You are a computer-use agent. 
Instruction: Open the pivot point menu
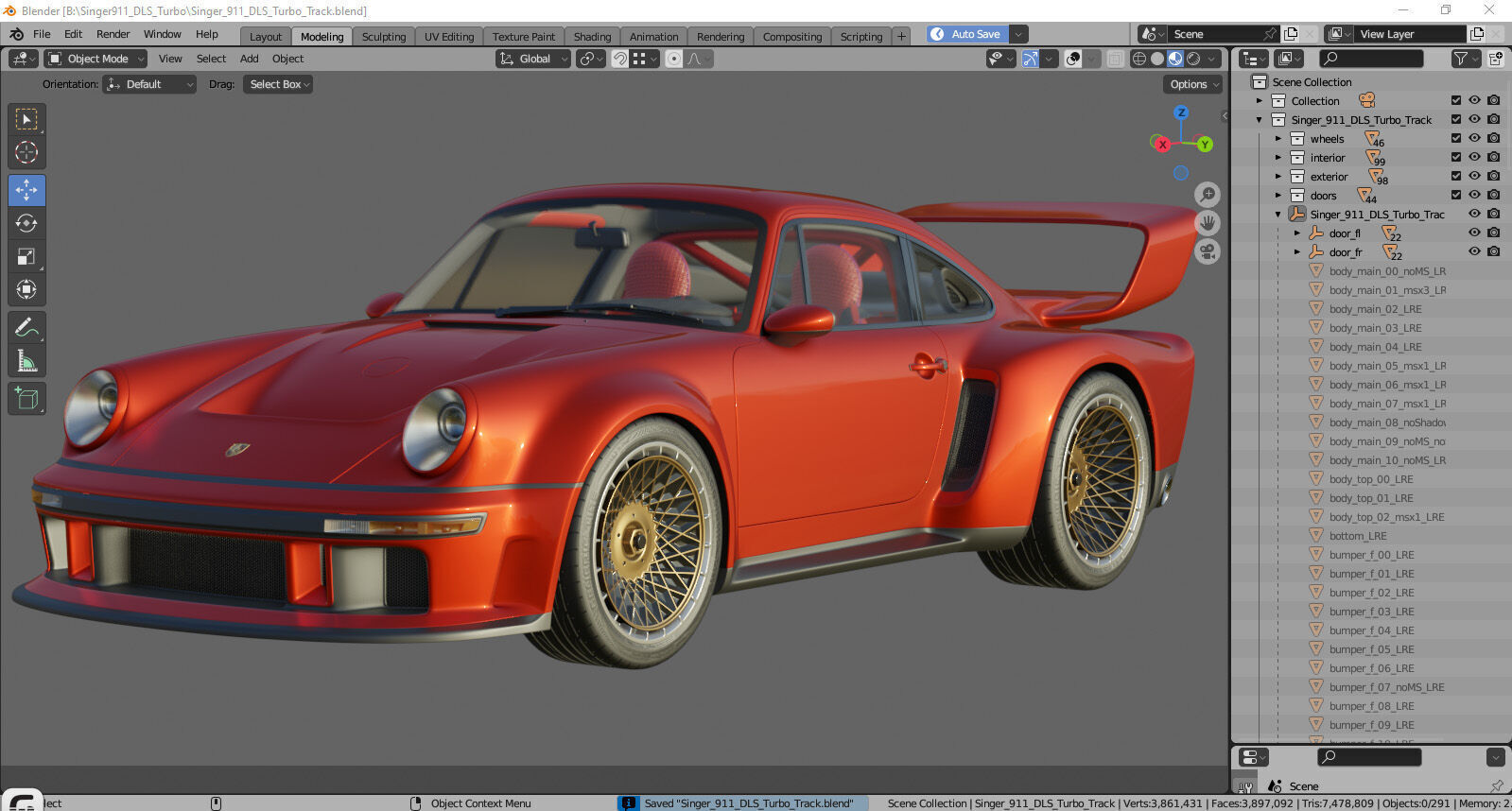click(590, 59)
